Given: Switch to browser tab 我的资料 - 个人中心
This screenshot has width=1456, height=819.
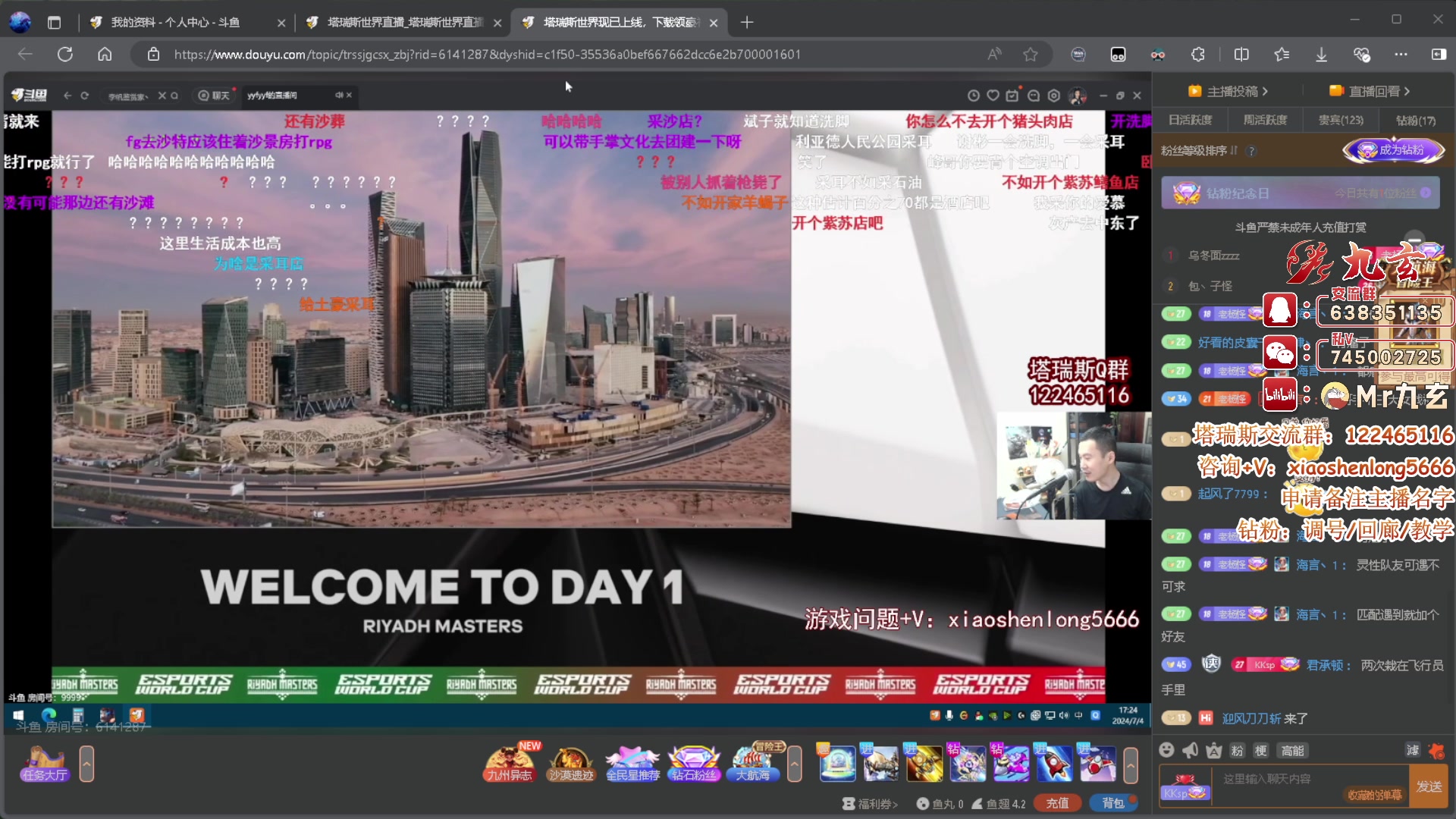Looking at the screenshot, I should coord(186,22).
